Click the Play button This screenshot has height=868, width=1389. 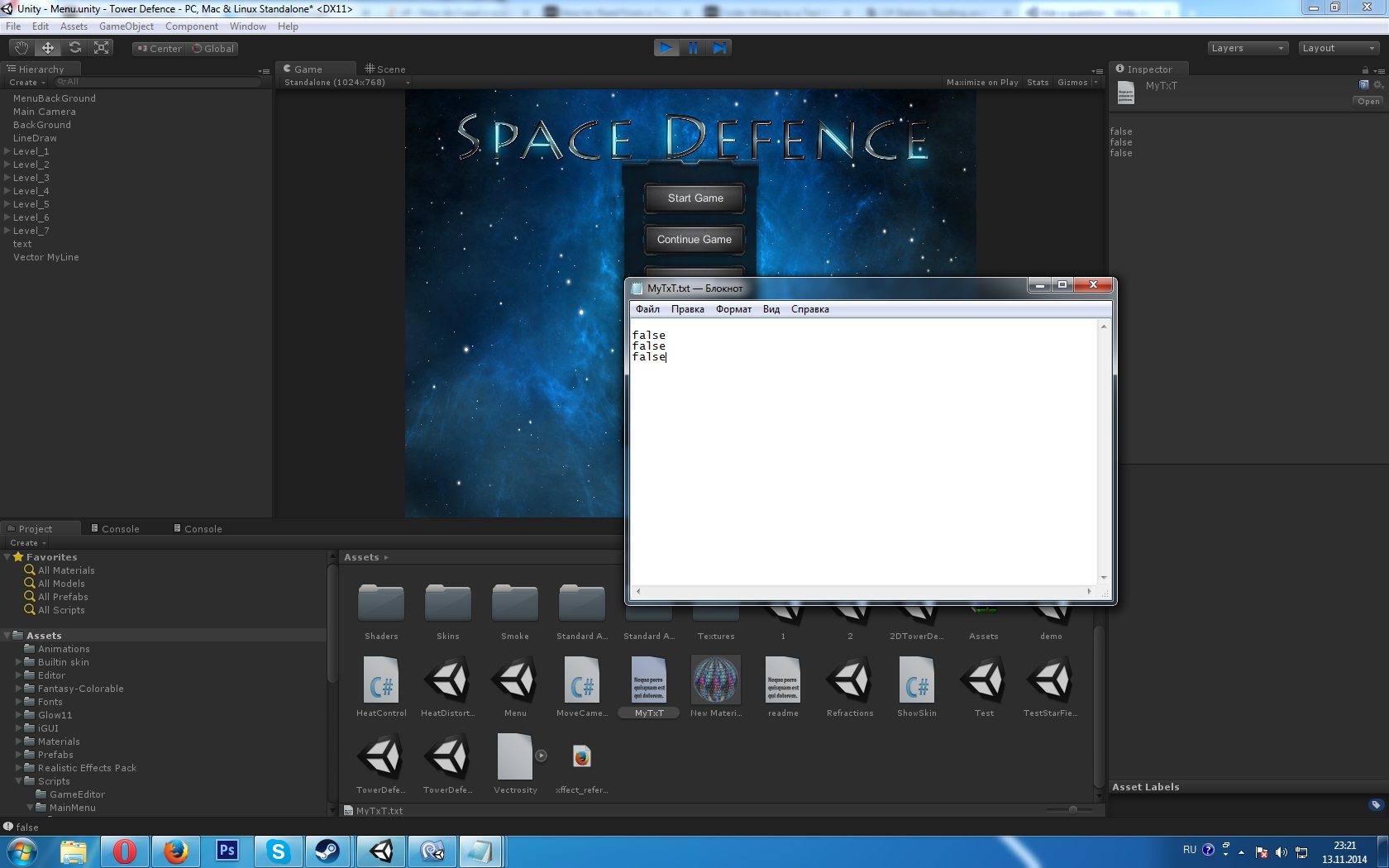[666, 48]
